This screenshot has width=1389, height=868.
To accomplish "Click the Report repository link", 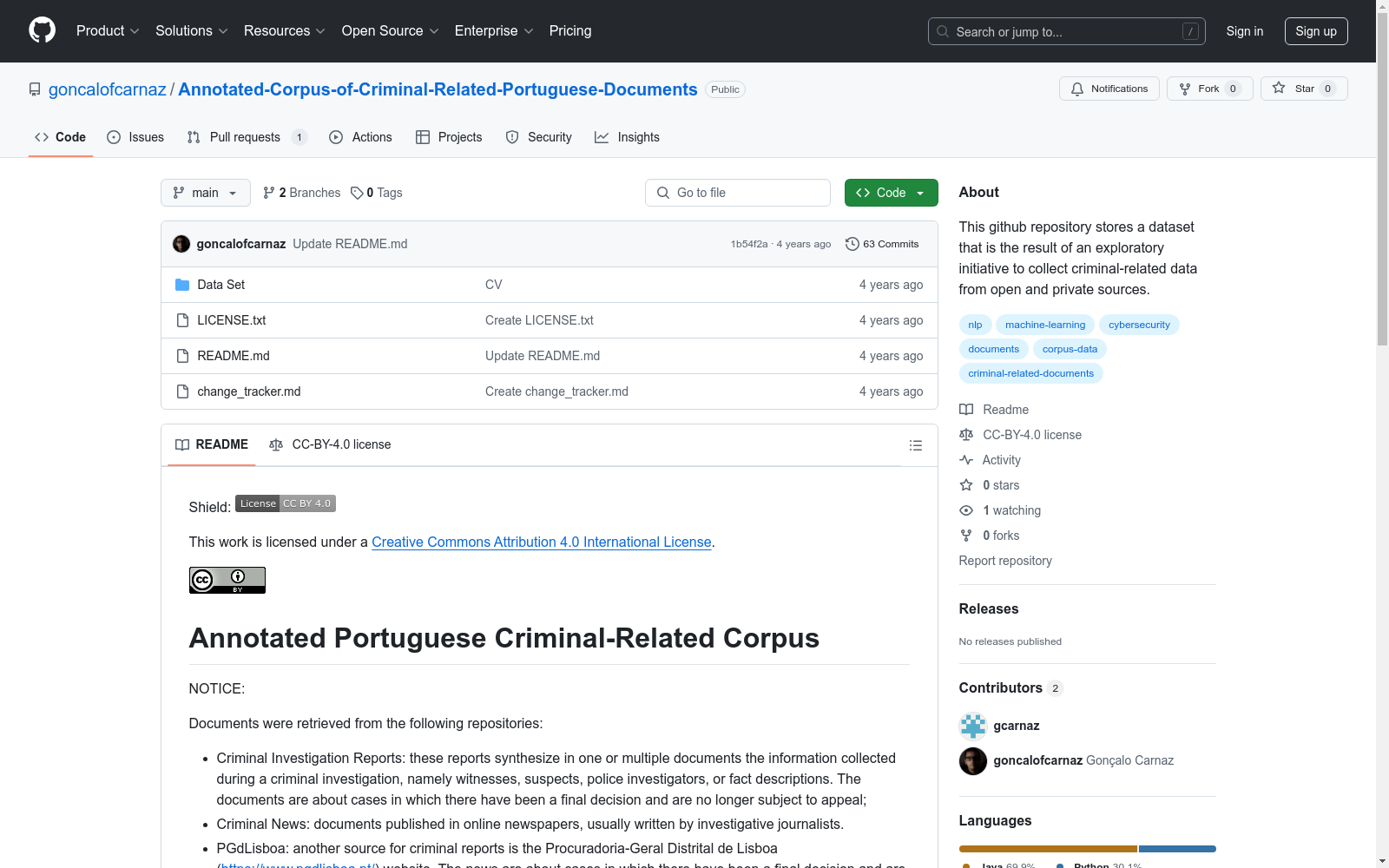I will [1005, 561].
